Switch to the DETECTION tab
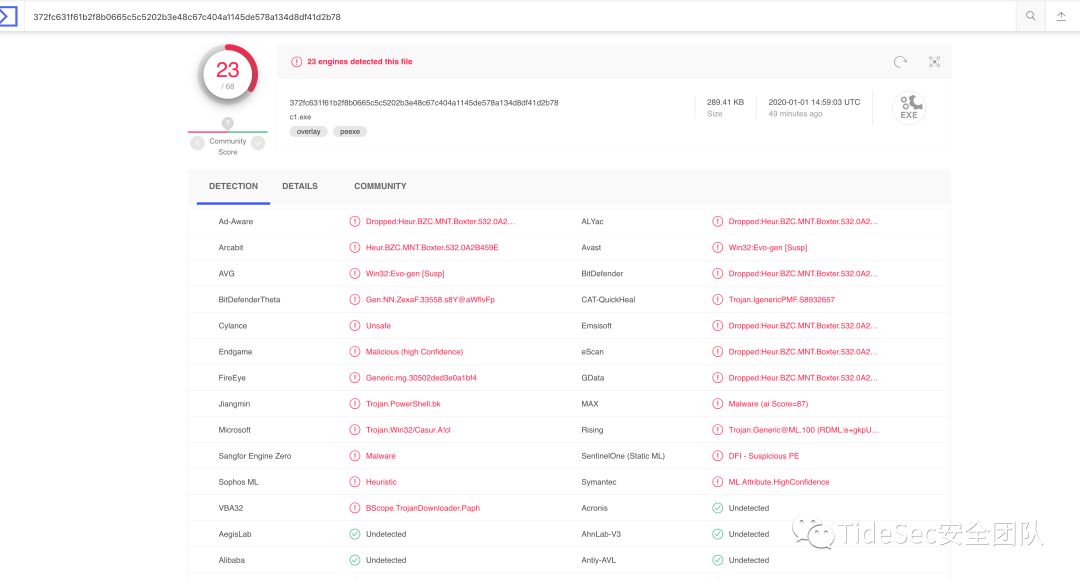This screenshot has height=581, width=1080. [x=233, y=187]
